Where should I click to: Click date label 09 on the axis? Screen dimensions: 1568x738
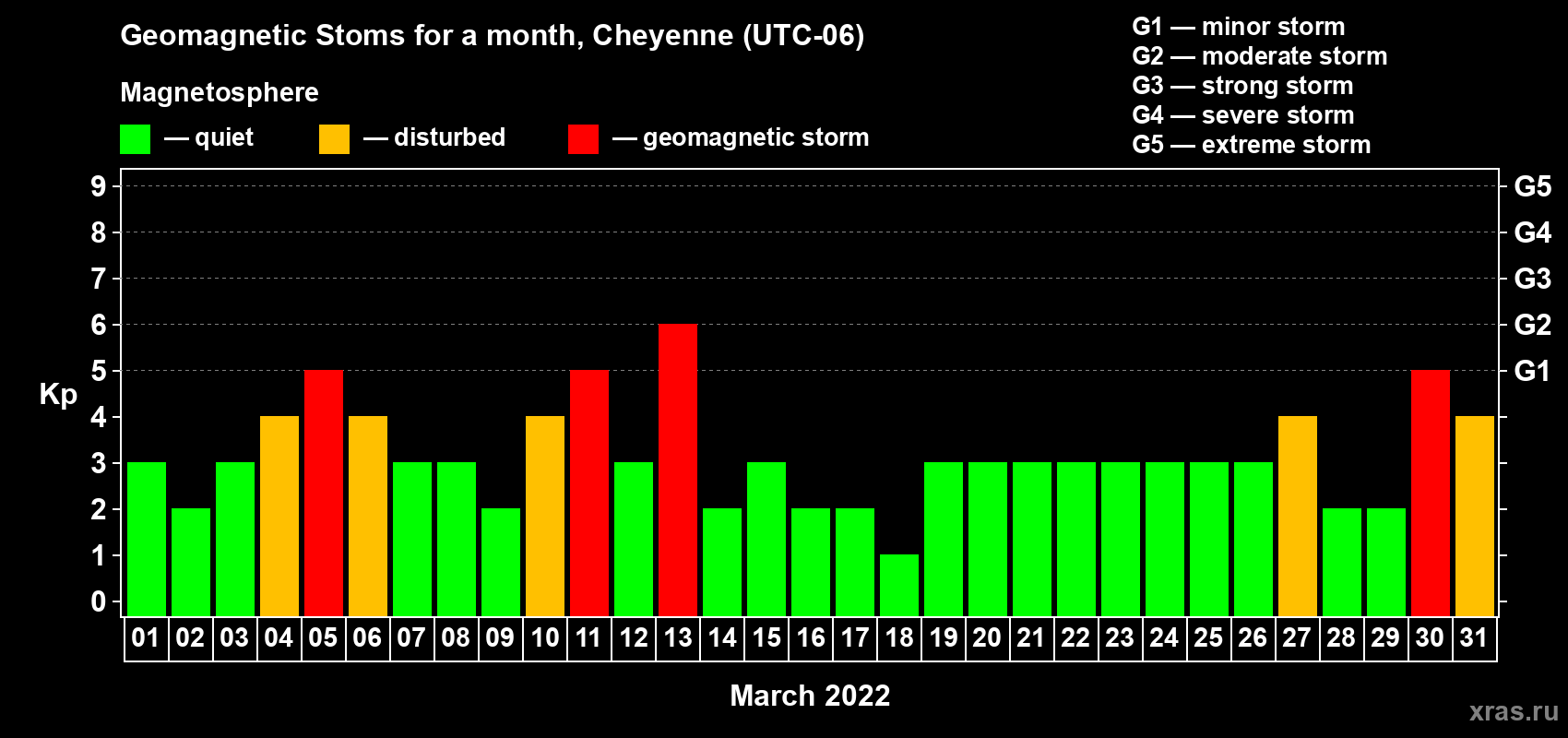point(500,638)
